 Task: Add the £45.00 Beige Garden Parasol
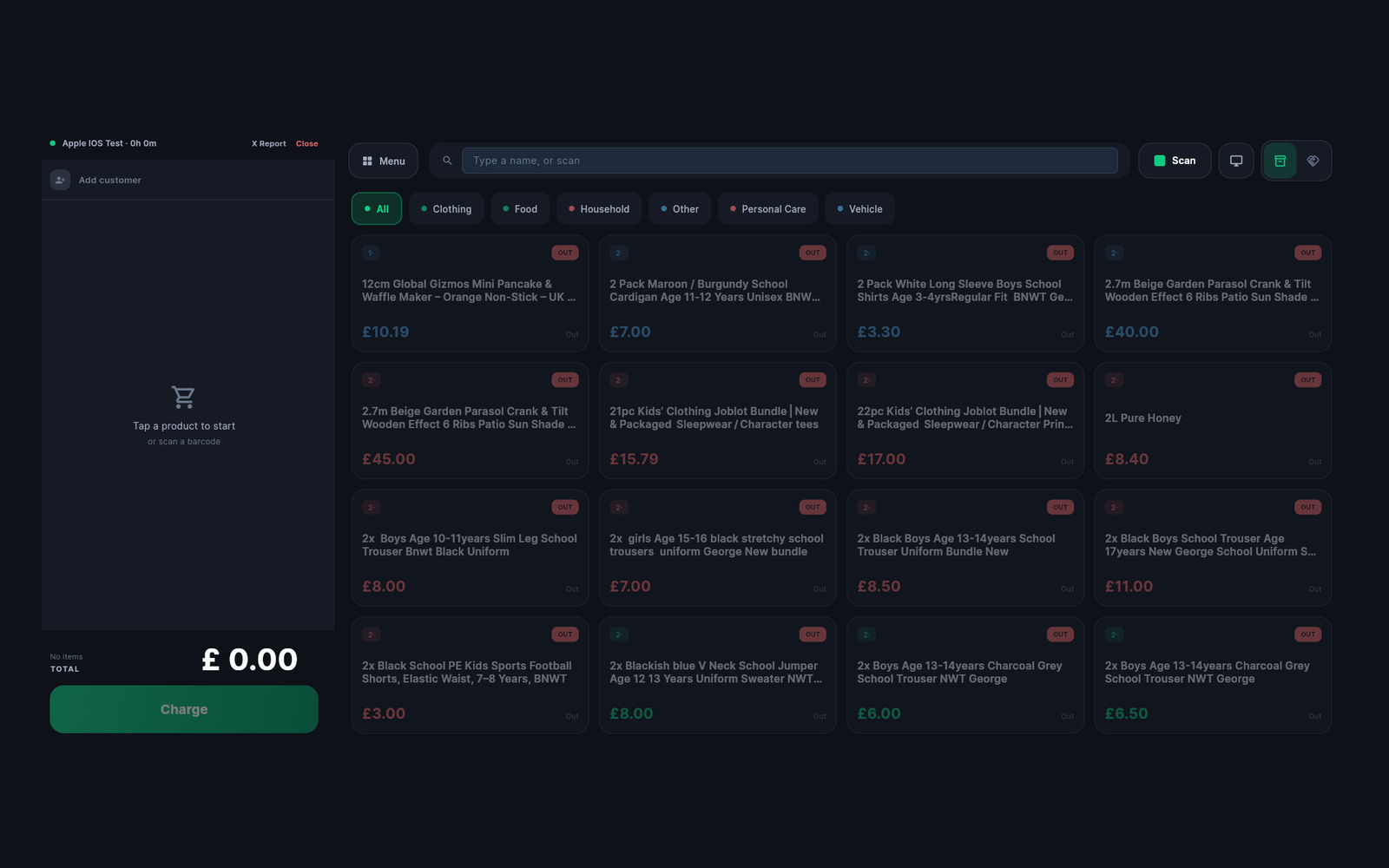pyautogui.click(x=470, y=420)
